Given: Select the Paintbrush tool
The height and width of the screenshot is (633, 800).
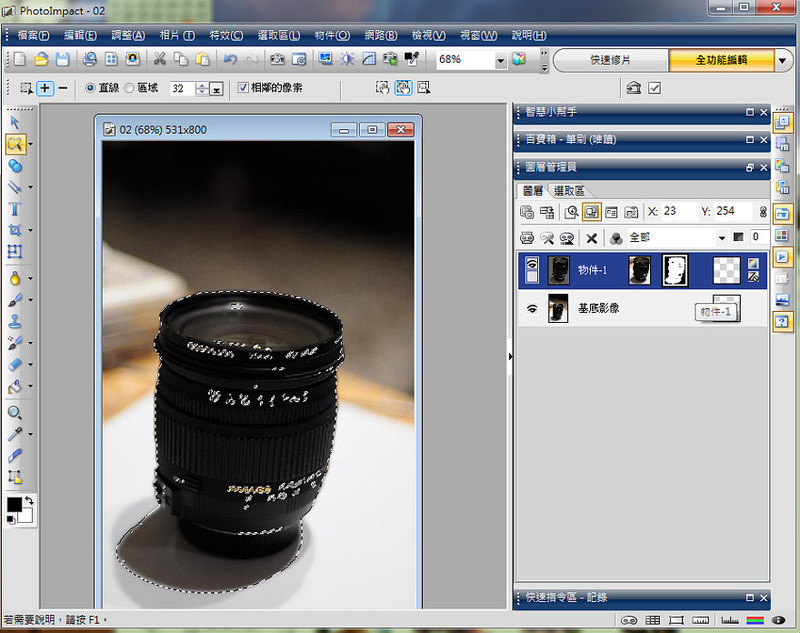Looking at the screenshot, I should (14, 300).
